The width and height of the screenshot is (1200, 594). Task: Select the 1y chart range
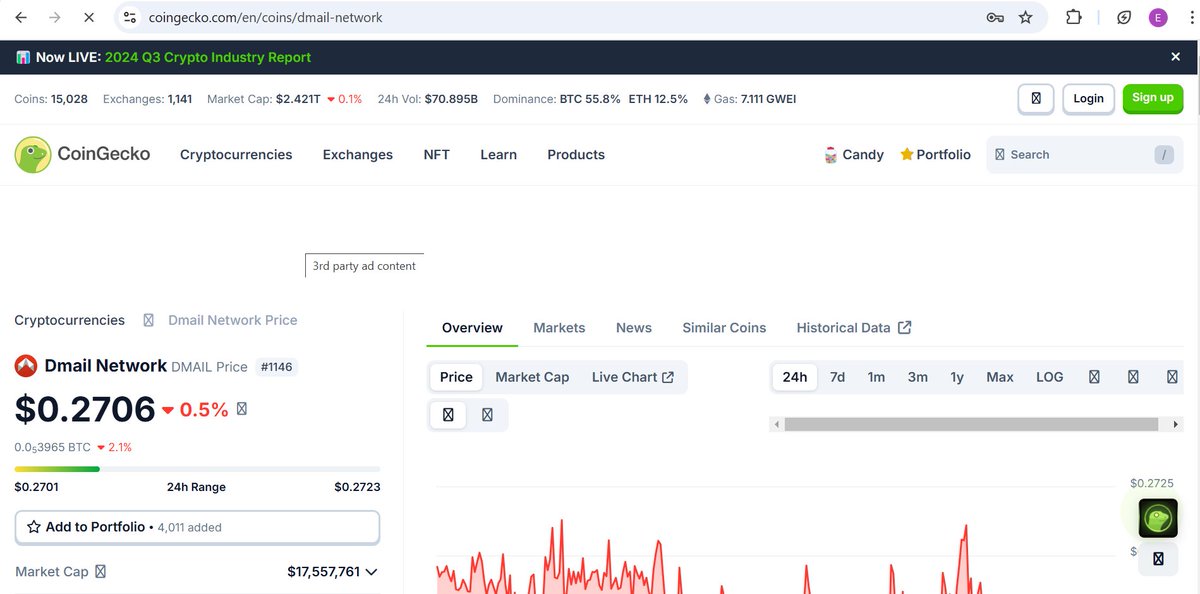point(957,377)
